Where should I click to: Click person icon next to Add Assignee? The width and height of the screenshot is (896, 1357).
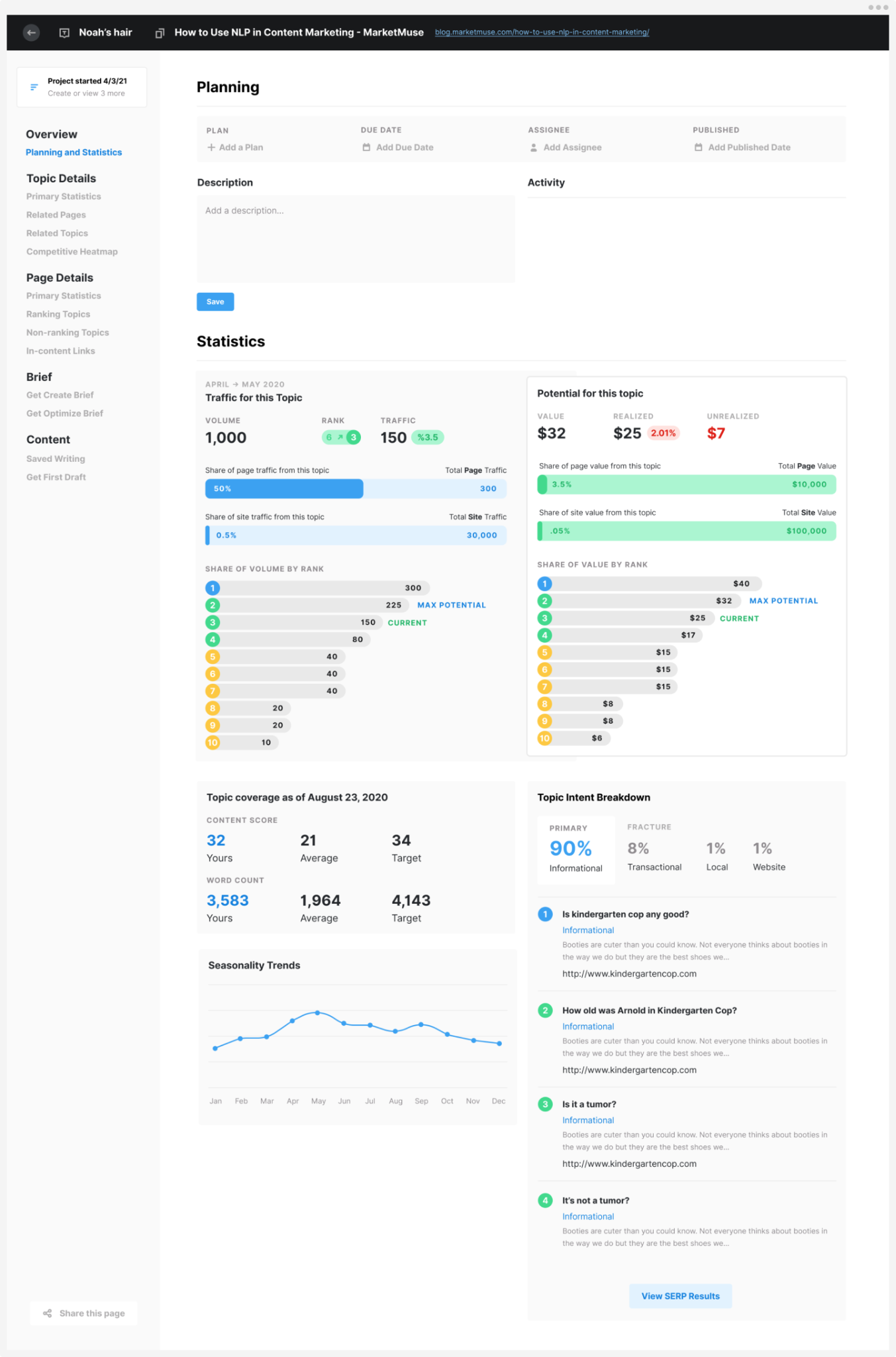click(534, 148)
